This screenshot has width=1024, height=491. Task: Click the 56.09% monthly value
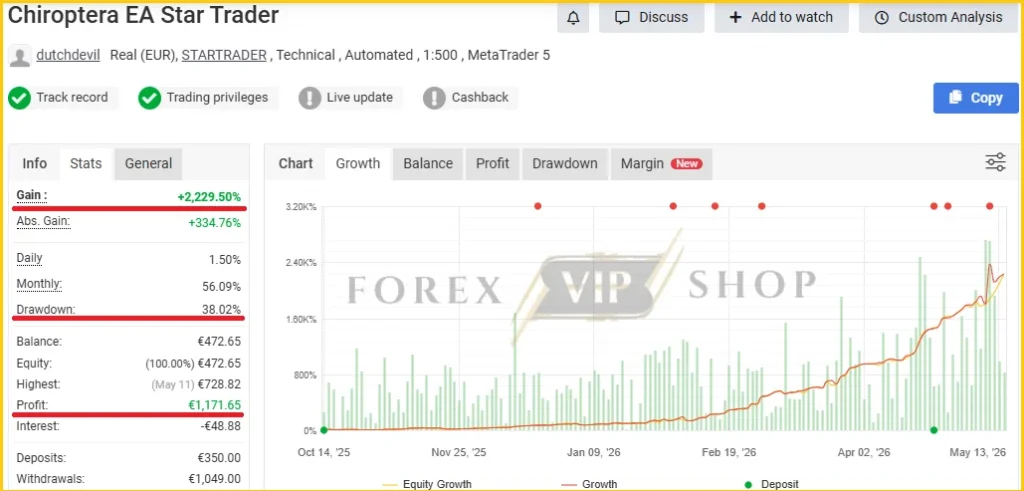(222, 286)
